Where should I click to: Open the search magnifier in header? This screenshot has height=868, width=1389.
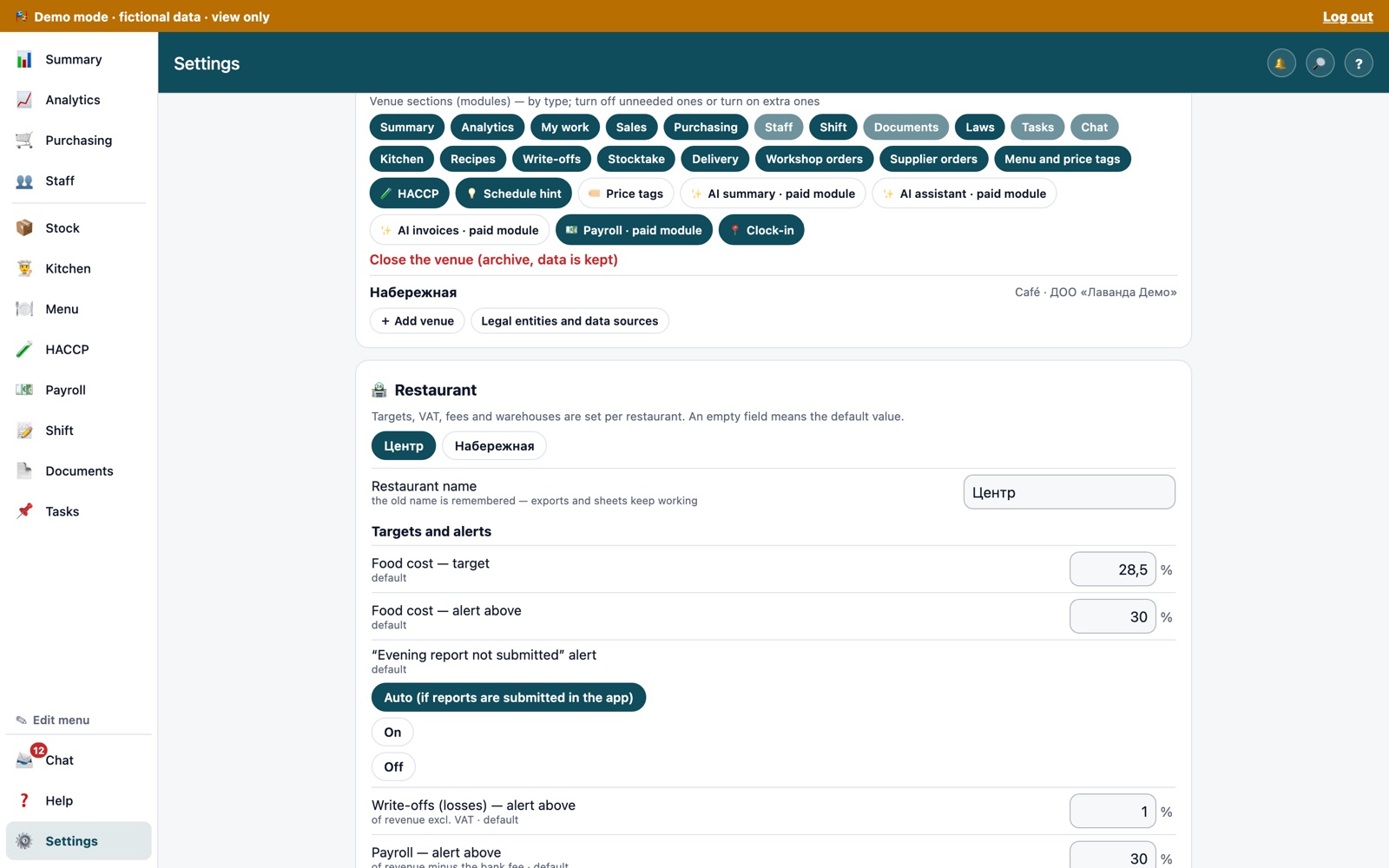point(1320,63)
